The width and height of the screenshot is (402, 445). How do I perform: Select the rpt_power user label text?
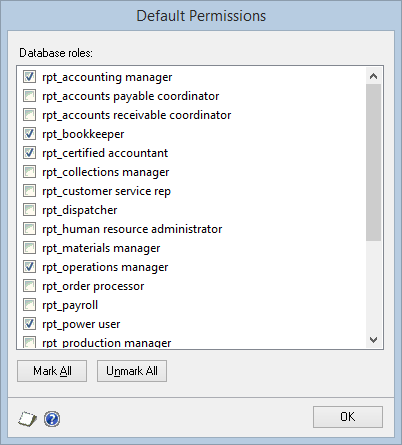click(x=81, y=324)
